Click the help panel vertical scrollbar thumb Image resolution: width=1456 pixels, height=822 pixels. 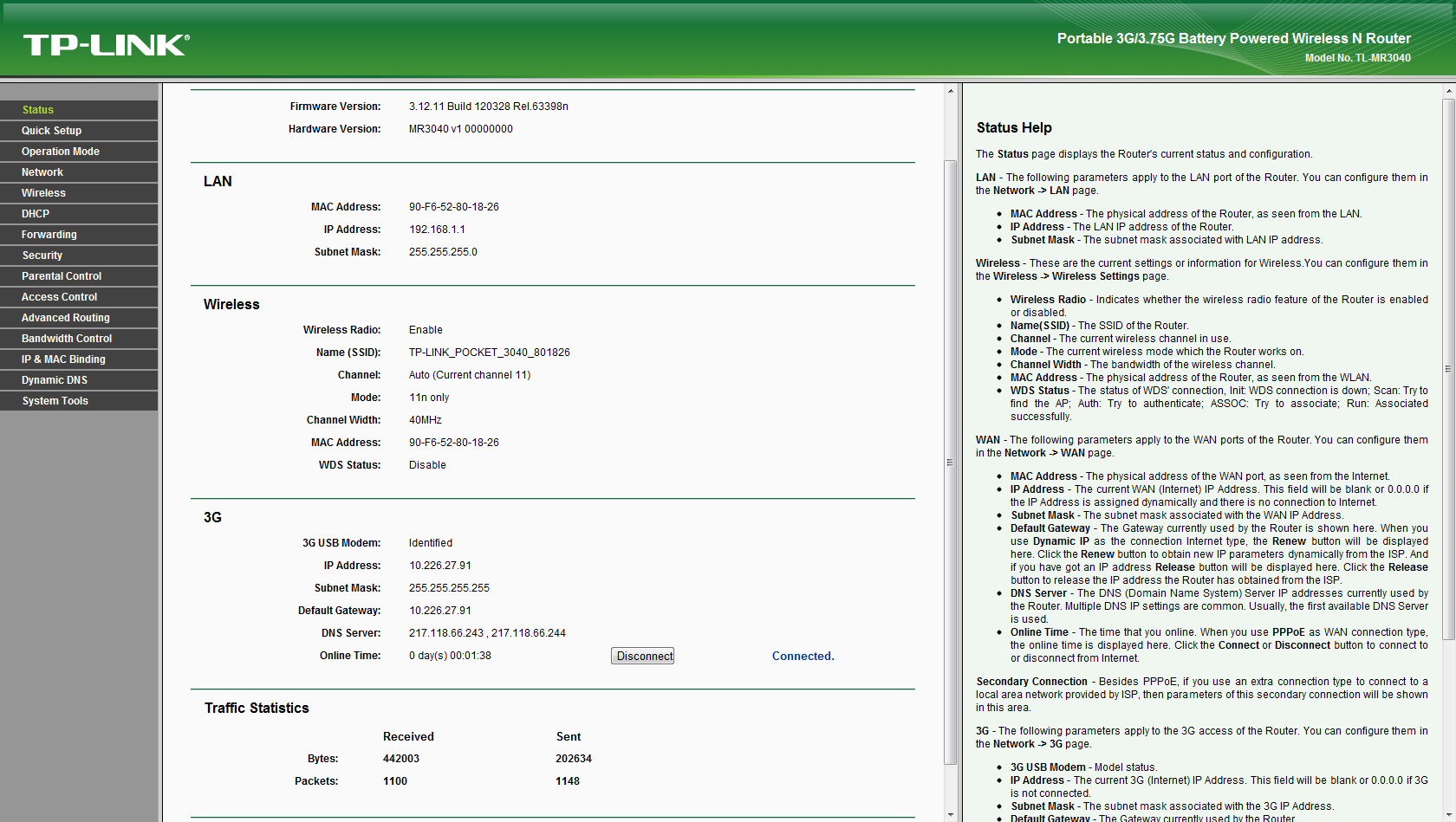click(x=1448, y=369)
